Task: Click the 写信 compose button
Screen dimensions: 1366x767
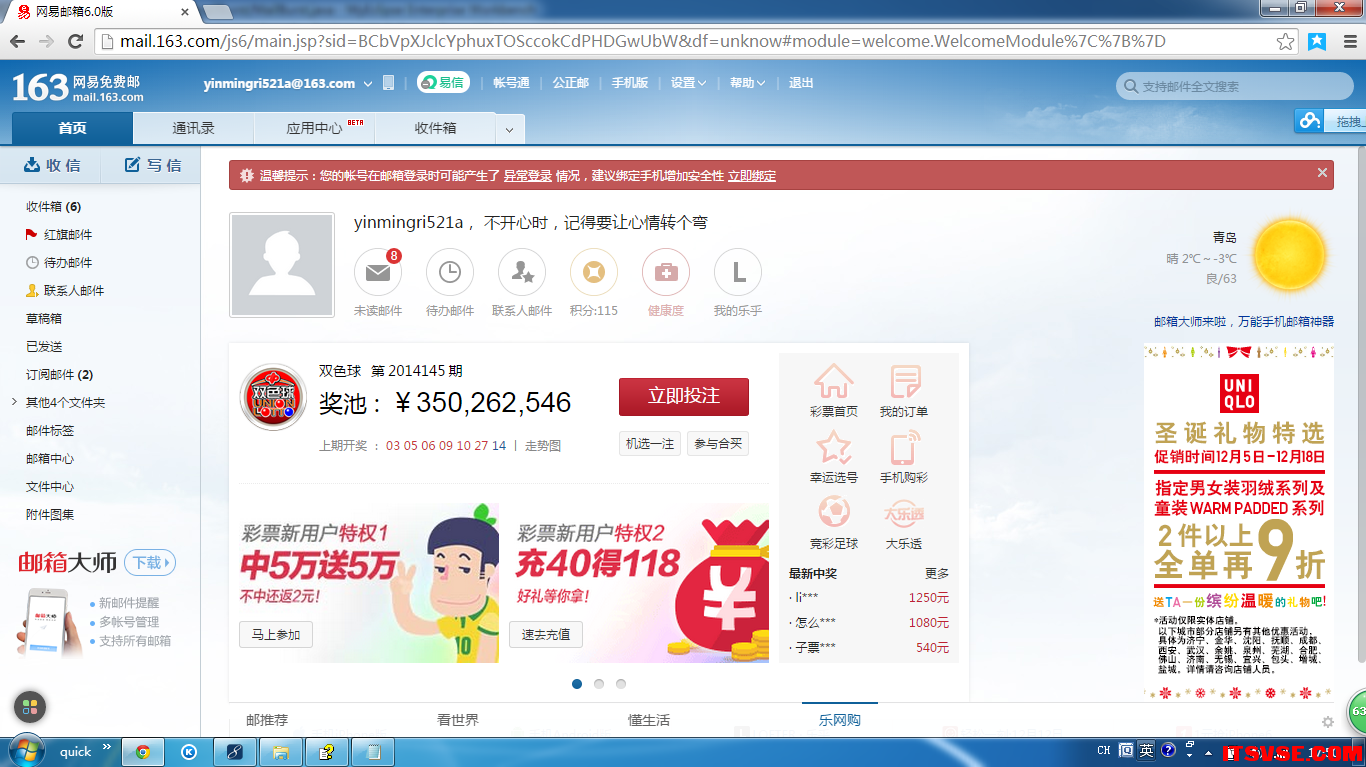Action: point(153,165)
